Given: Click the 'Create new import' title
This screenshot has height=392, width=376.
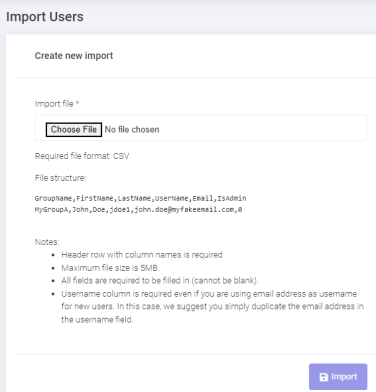Looking at the screenshot, I should click(74, 56).
